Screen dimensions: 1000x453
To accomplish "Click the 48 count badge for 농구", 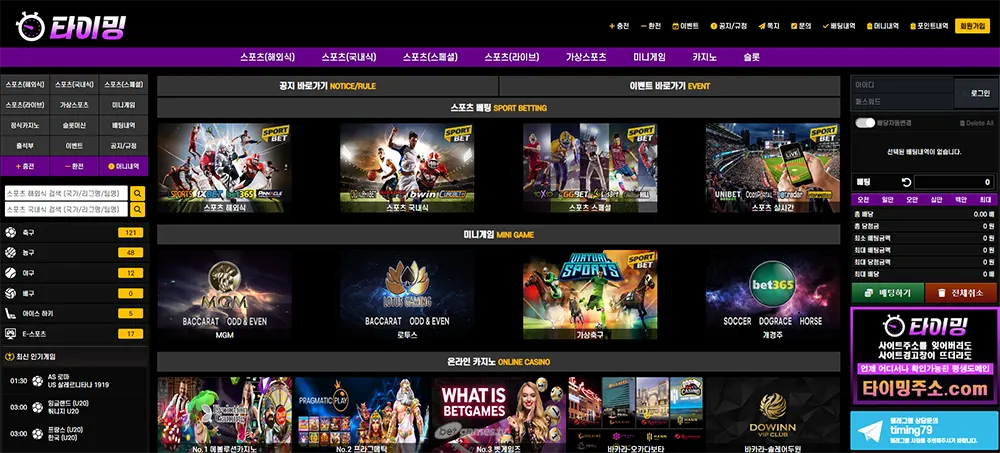I will pos(131,253).
